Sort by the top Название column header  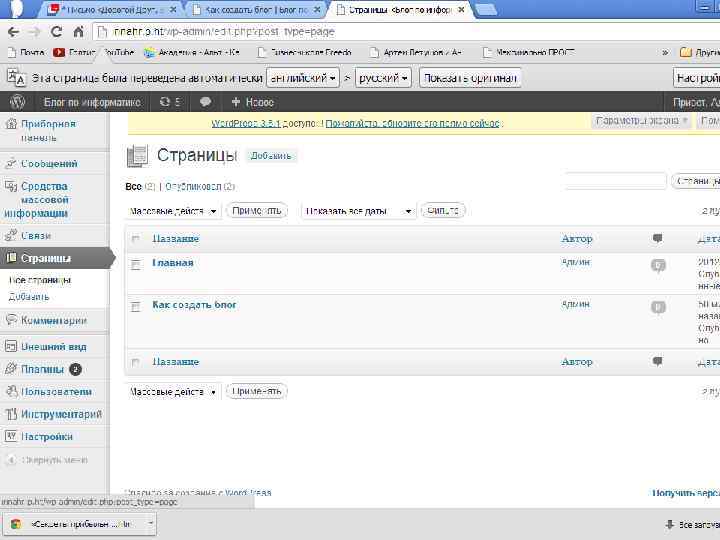click(x=175, y=238)
